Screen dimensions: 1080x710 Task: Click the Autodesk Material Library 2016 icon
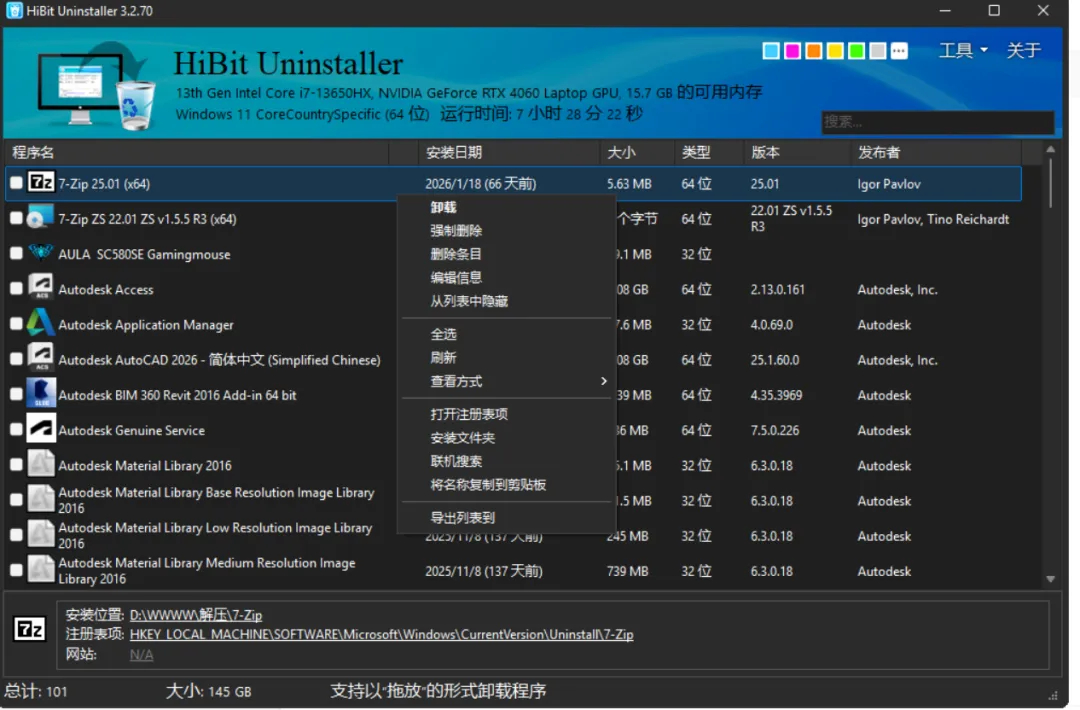(x=41, y=463)
